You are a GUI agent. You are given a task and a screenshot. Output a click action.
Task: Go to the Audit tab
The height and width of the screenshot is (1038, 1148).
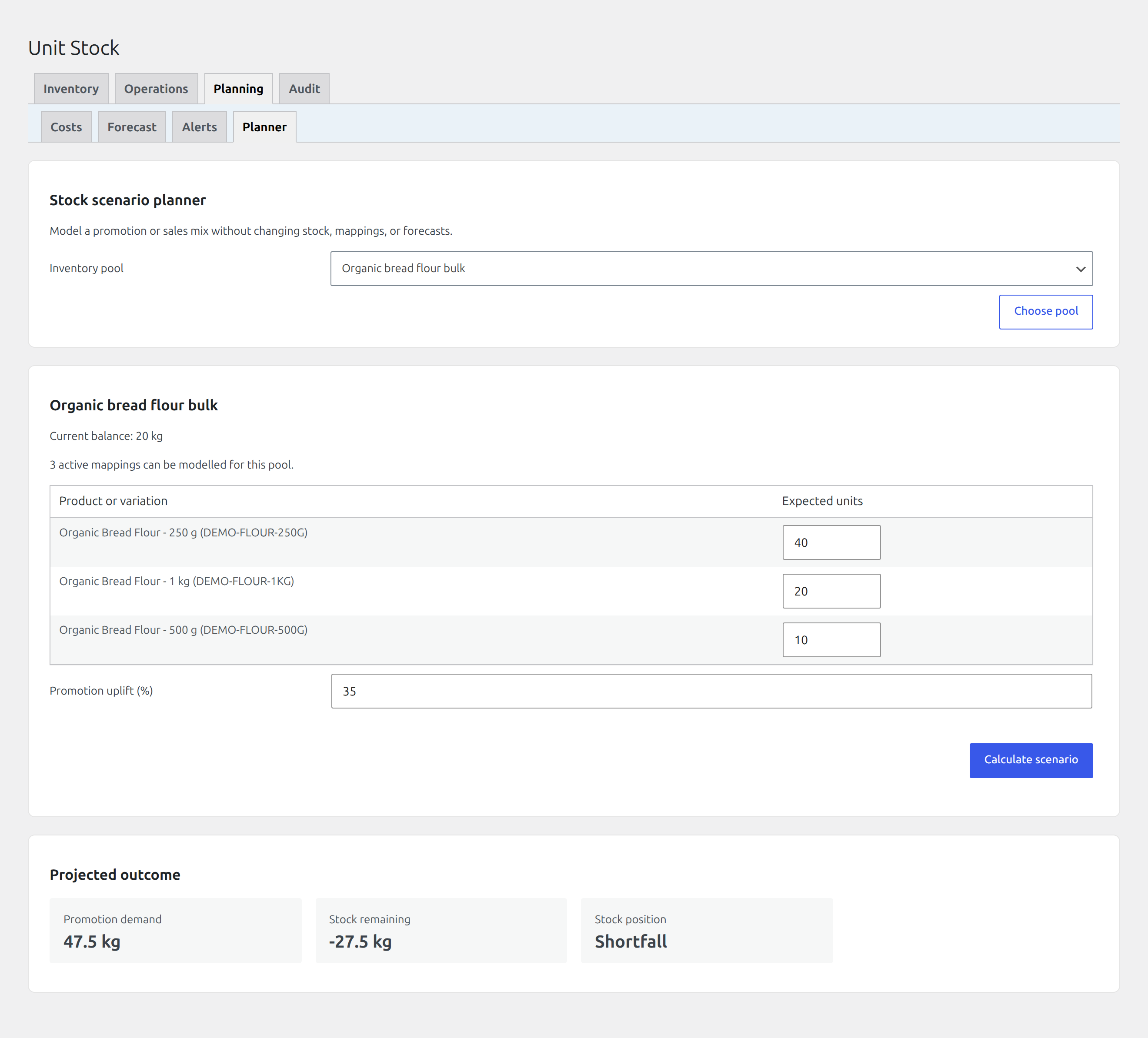[x=304, y=89]
